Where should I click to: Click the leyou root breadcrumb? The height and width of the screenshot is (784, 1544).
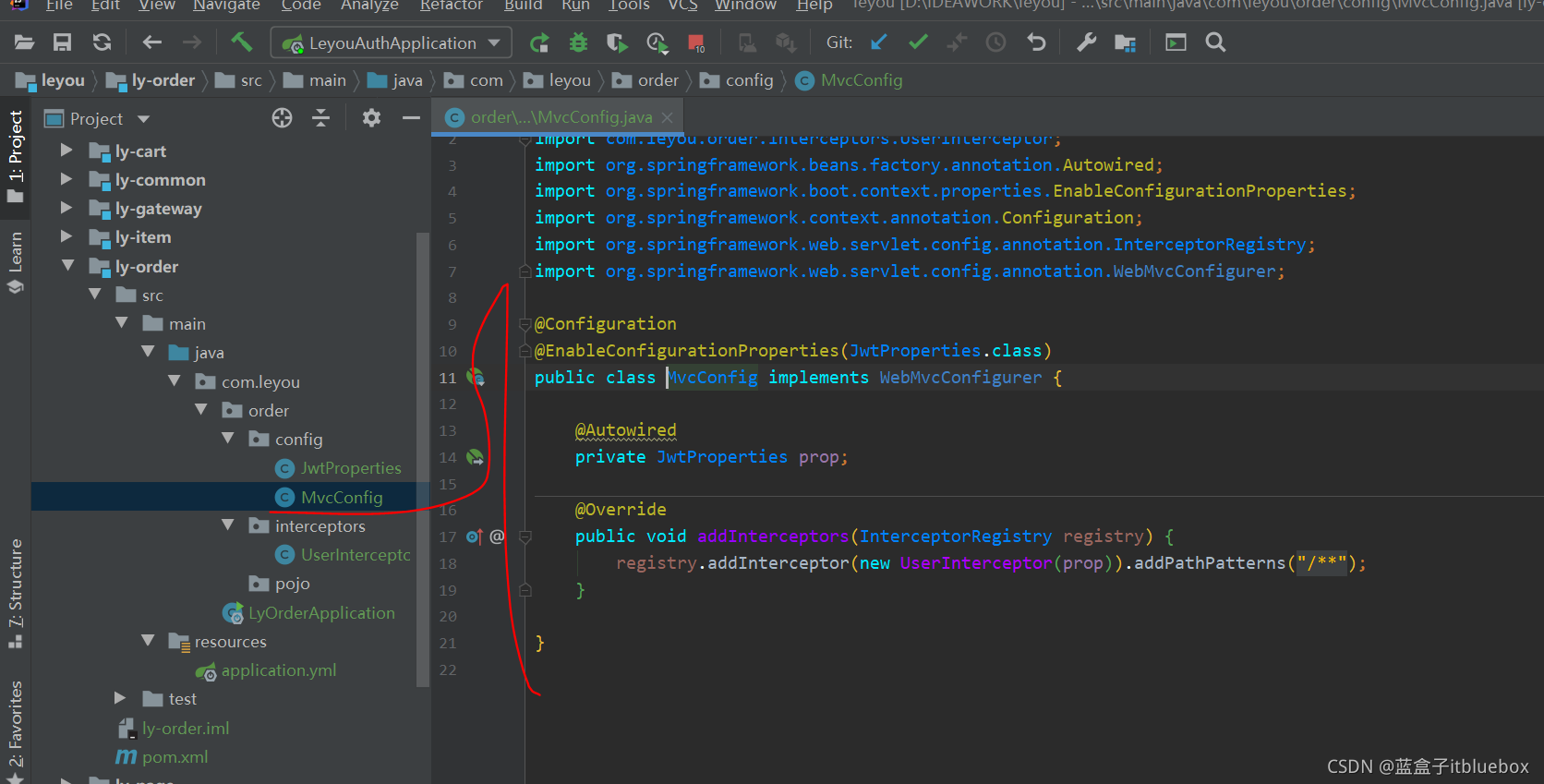[63, 80]
